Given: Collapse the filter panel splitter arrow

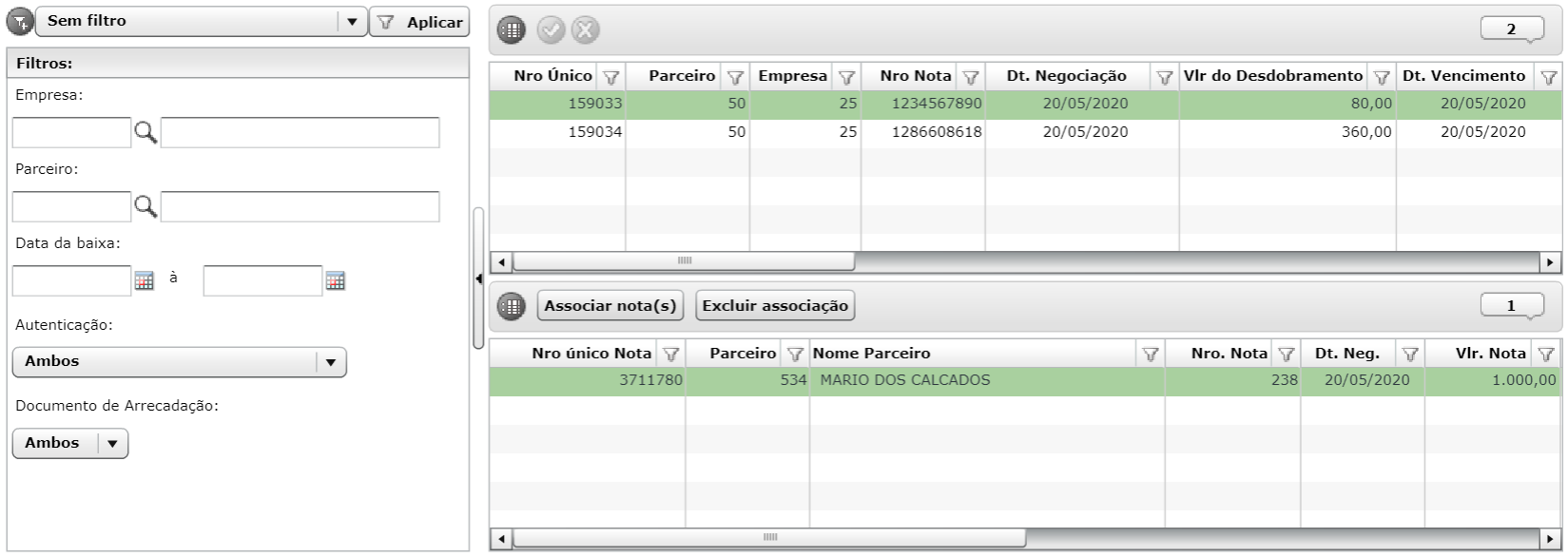Looking at the screenshot, I should tap(478, 278).
